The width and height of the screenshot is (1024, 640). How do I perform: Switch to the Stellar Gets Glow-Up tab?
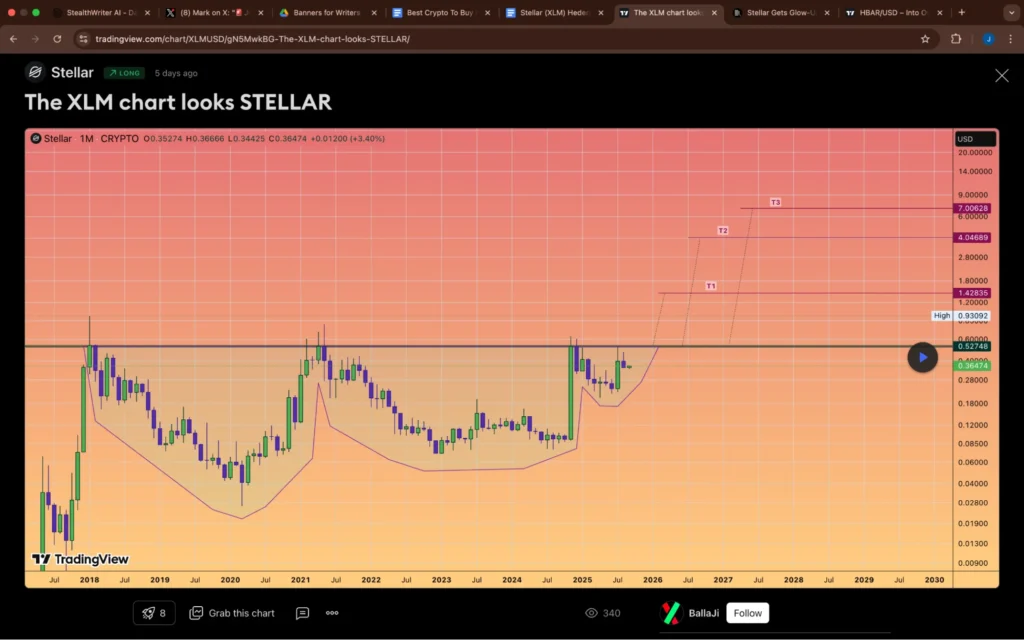tap(780, 12)
